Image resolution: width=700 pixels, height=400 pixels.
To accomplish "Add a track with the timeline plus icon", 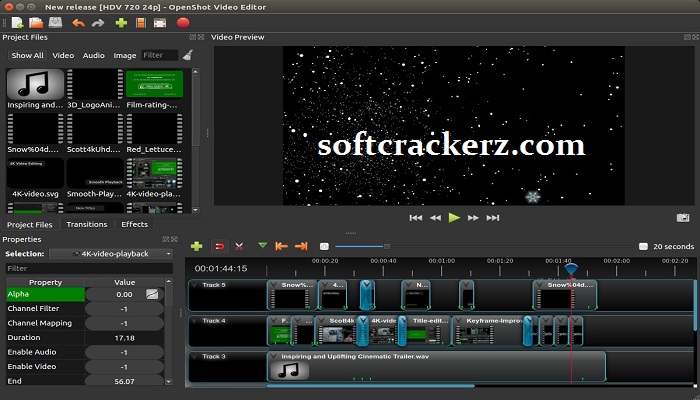I will pyautogui.click(x=196, y=246).
